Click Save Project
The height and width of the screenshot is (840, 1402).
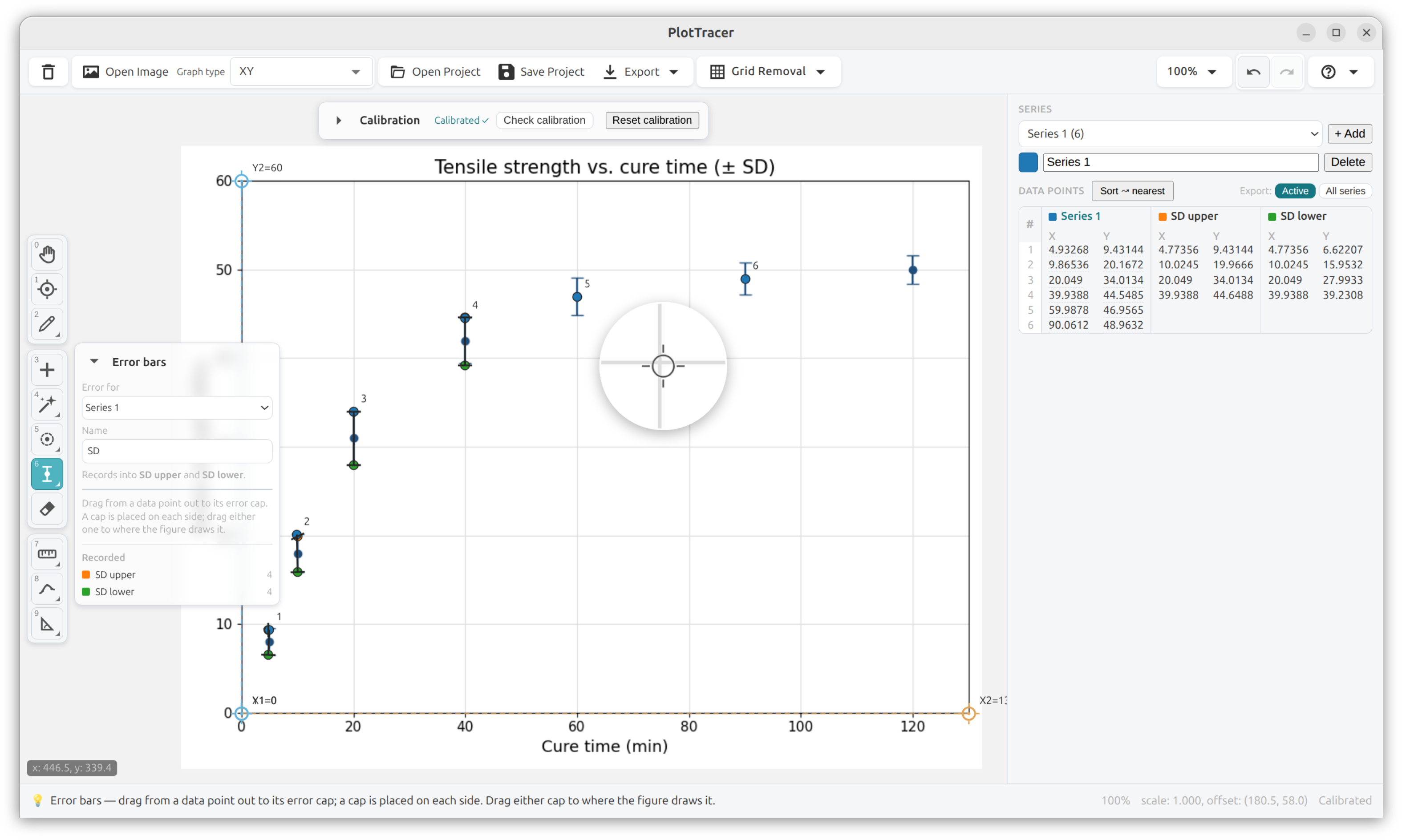coord(541,72)
